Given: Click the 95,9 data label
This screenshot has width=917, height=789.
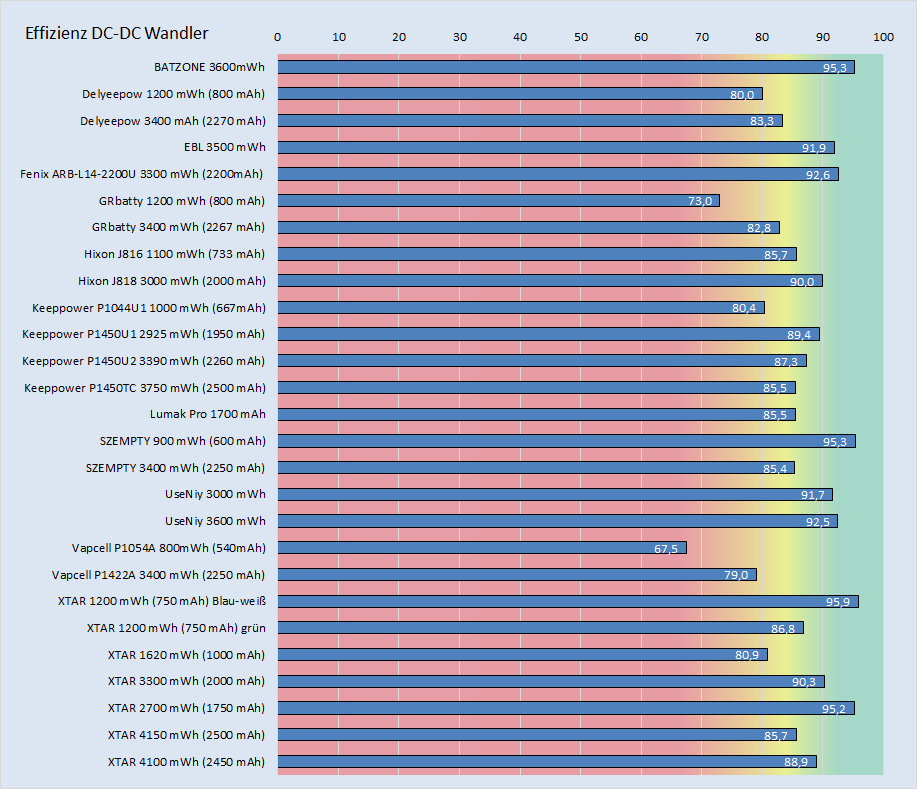Looking at the screenshot, I should click(x=839, y=601).
